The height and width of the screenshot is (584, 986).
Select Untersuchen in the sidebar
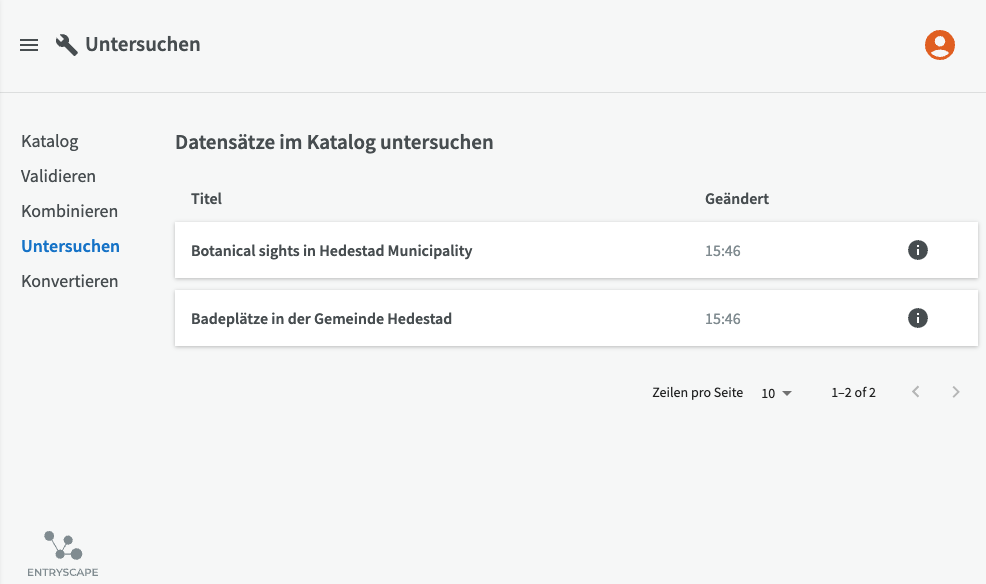(70, 246)
